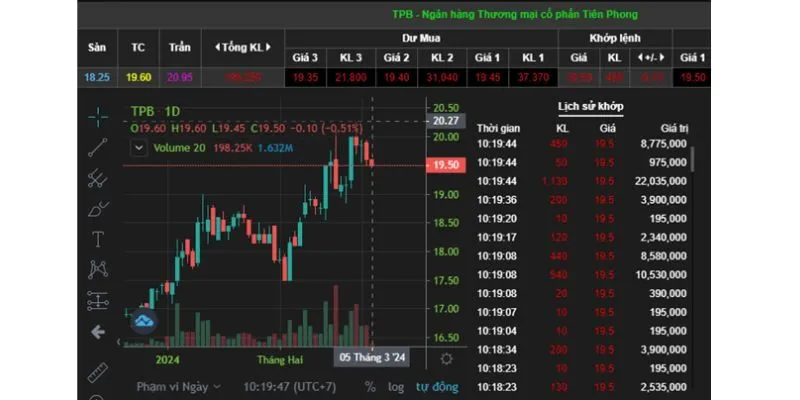Click bid Giá 3 value 19.35
Viewport: 800px width, 400px height.
pos(305,78)
